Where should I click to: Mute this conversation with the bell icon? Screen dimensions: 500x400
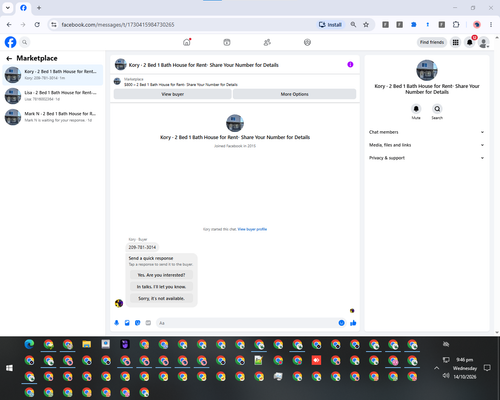416,109
